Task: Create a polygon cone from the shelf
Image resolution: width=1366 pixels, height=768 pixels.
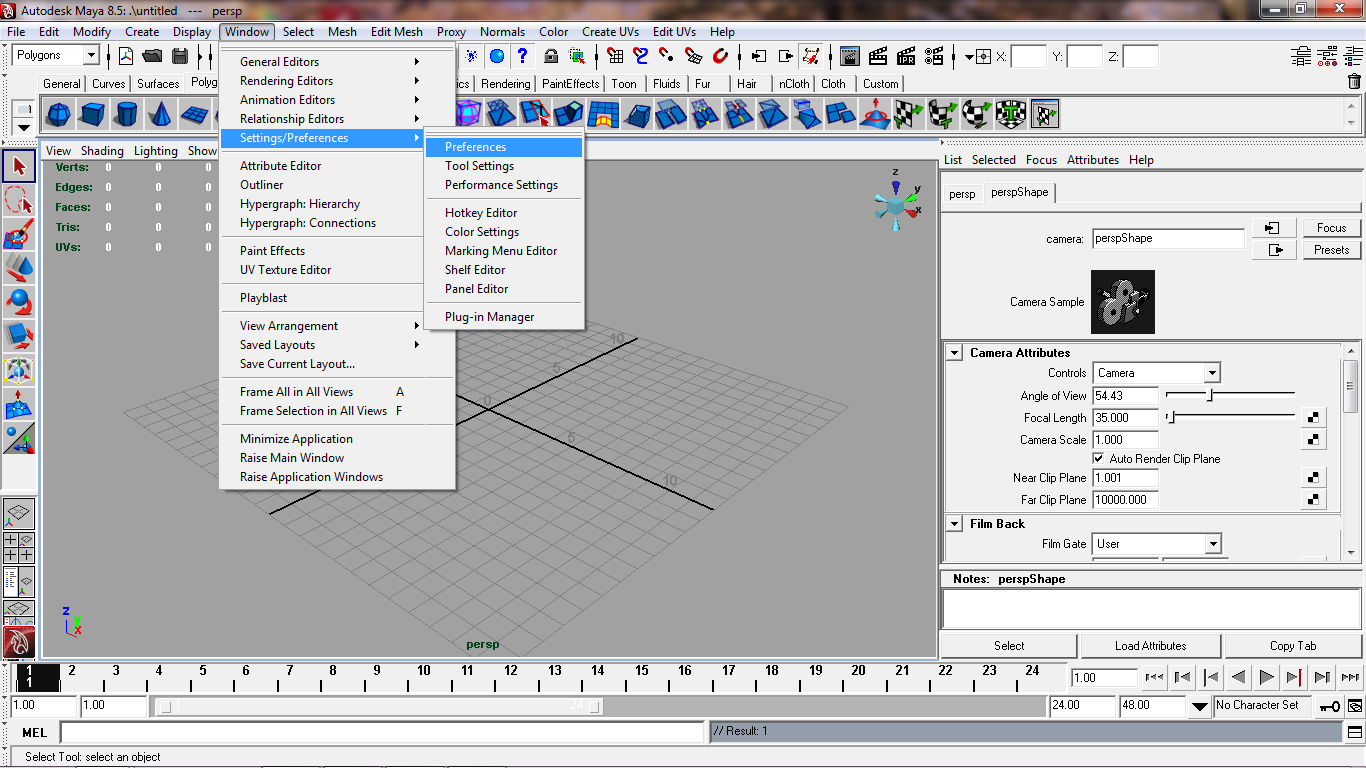Action: 160,115
